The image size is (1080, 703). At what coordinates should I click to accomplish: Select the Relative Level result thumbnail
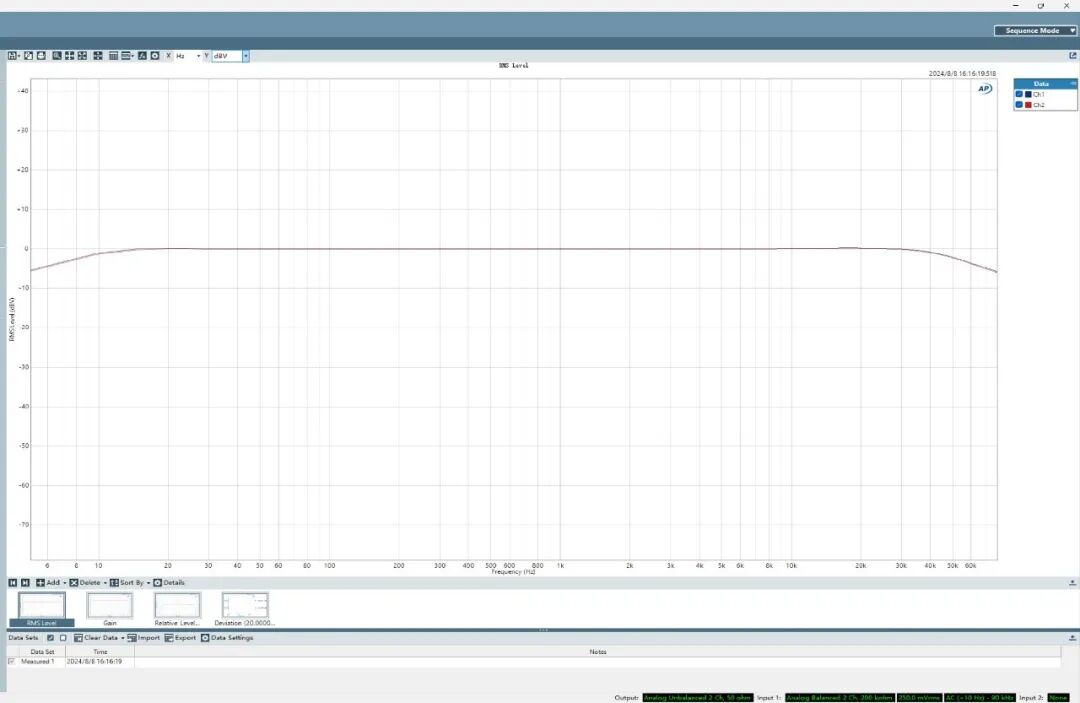[177, 609]
